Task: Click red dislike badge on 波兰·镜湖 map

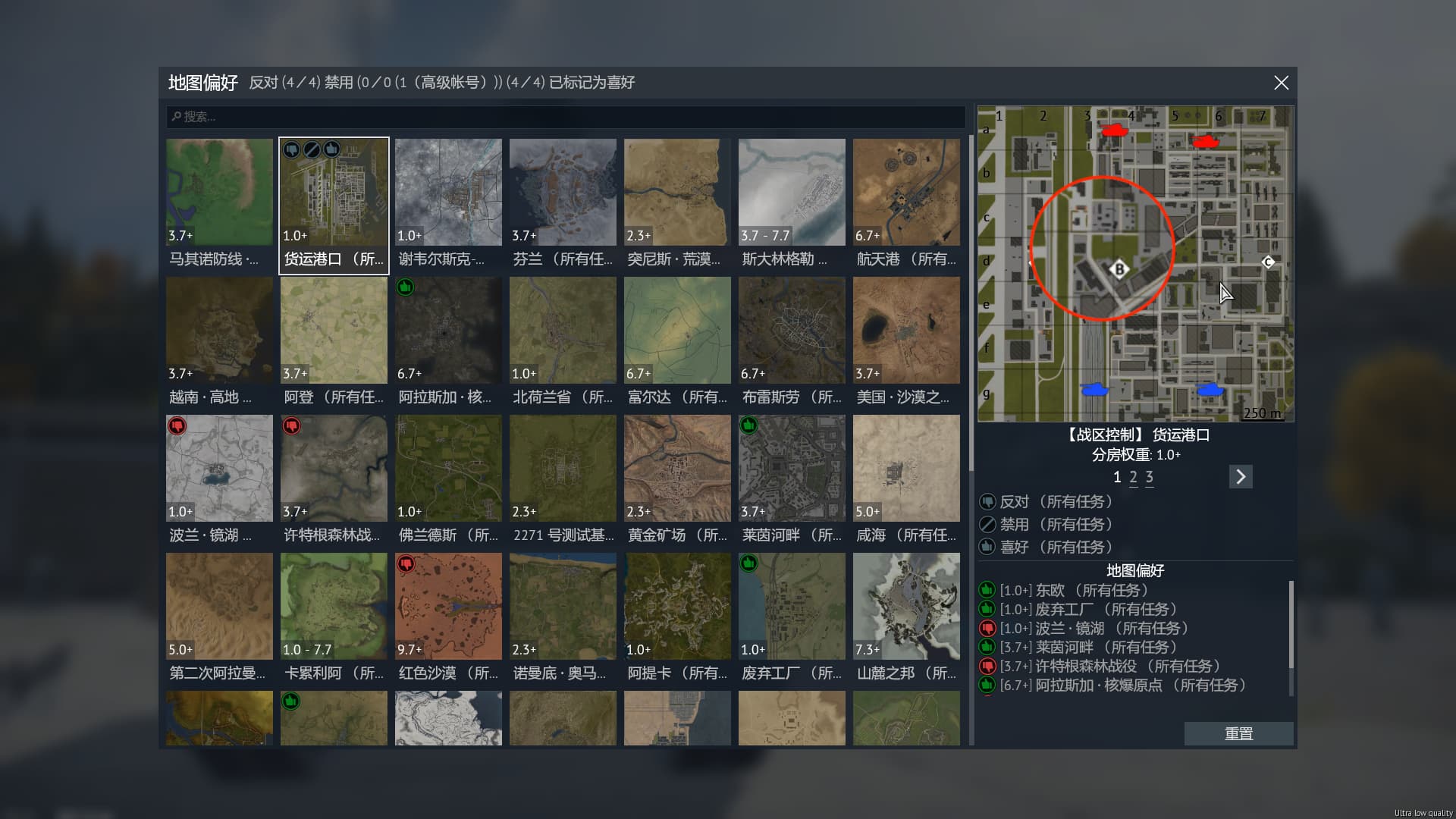Action: coord(177,425)
